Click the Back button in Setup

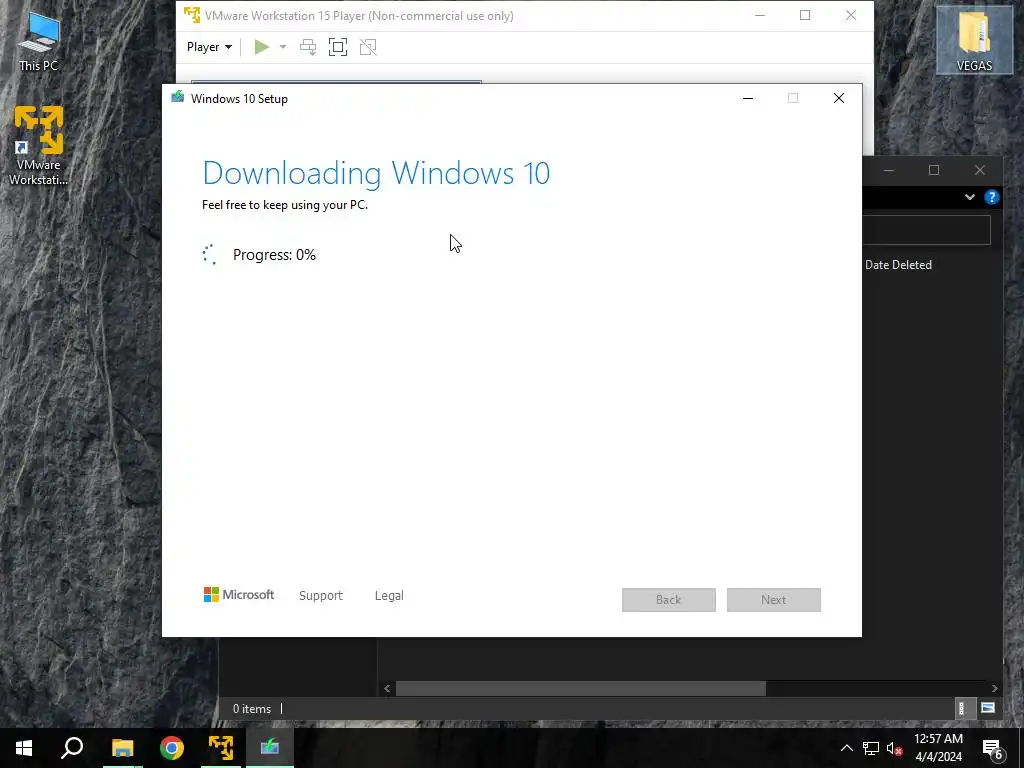(x=669, y=600)
